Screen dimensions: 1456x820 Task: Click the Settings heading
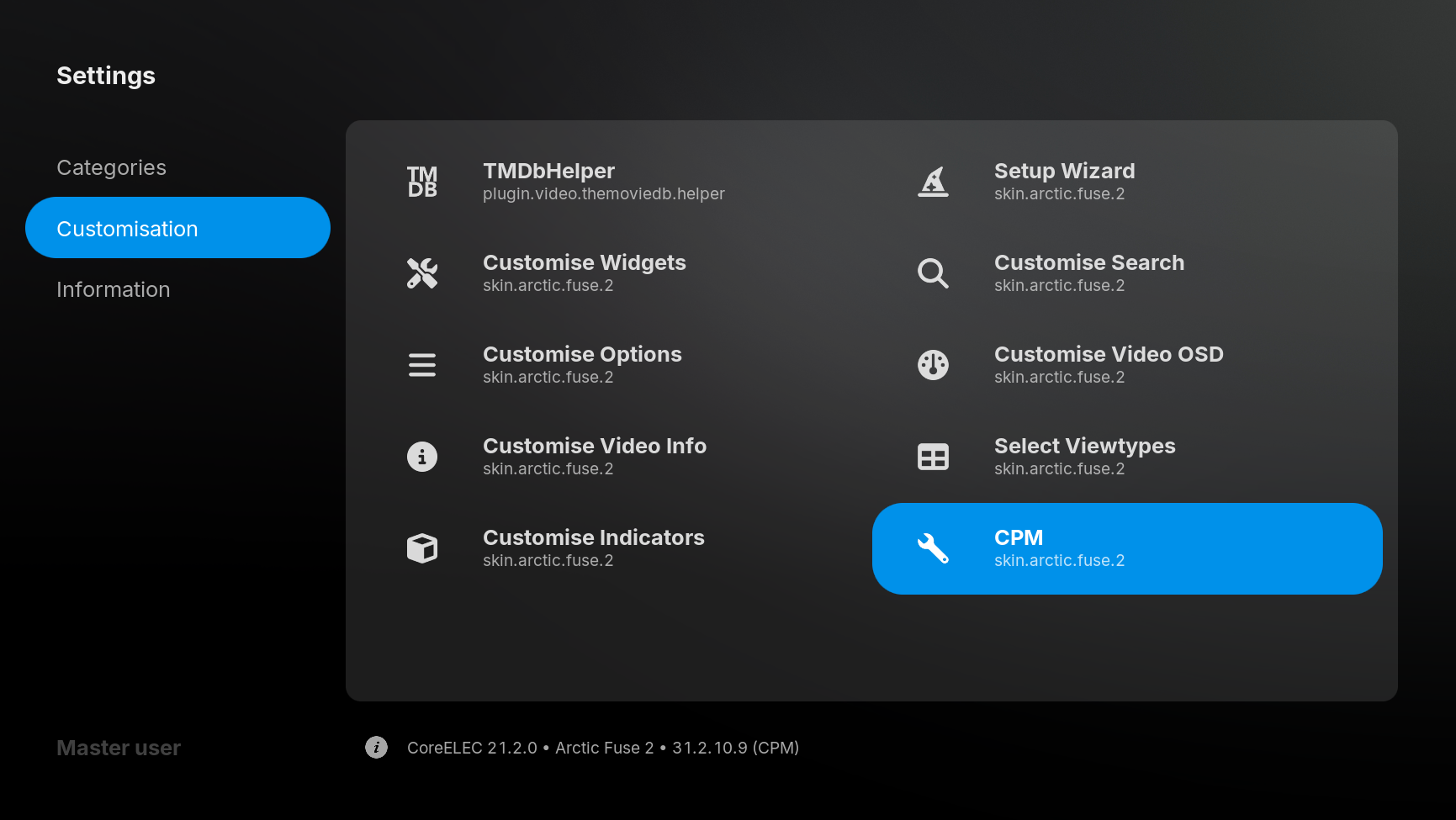coord(106,76)
